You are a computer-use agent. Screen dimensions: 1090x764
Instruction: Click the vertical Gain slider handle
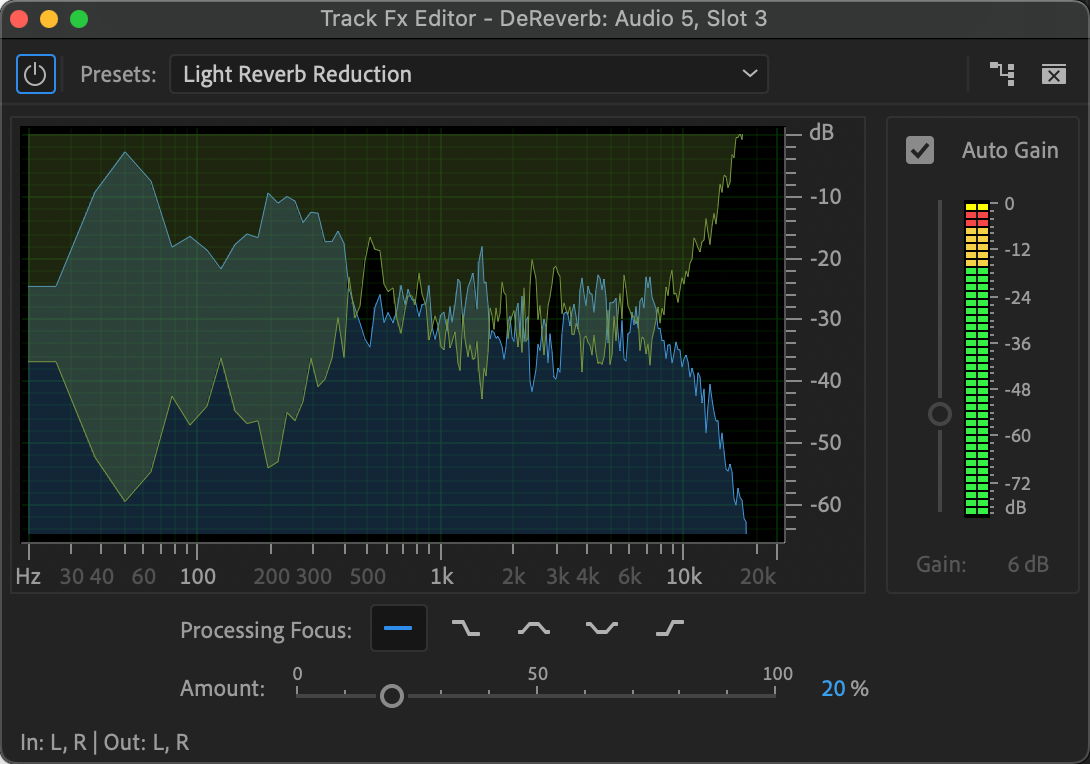[x=940, y=414]
